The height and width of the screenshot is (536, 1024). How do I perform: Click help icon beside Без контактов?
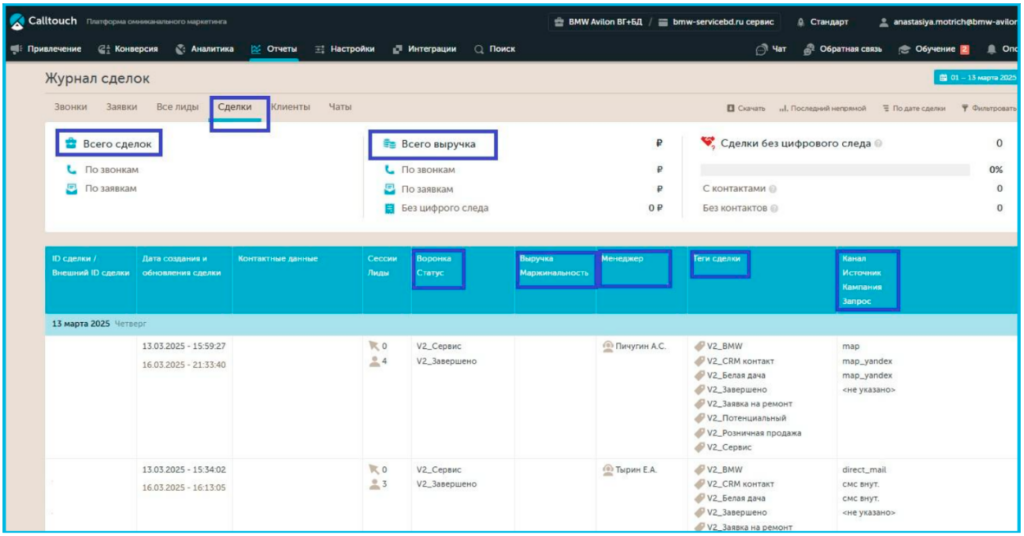coord(773,208)
